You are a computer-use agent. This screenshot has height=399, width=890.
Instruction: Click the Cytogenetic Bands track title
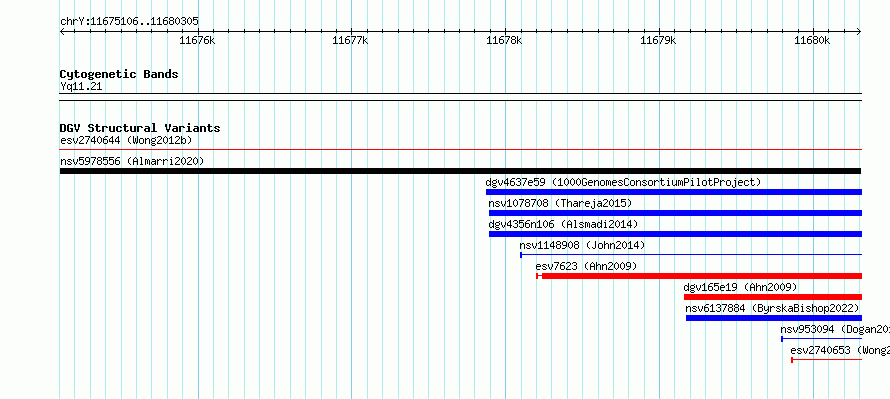pos(119,74)
